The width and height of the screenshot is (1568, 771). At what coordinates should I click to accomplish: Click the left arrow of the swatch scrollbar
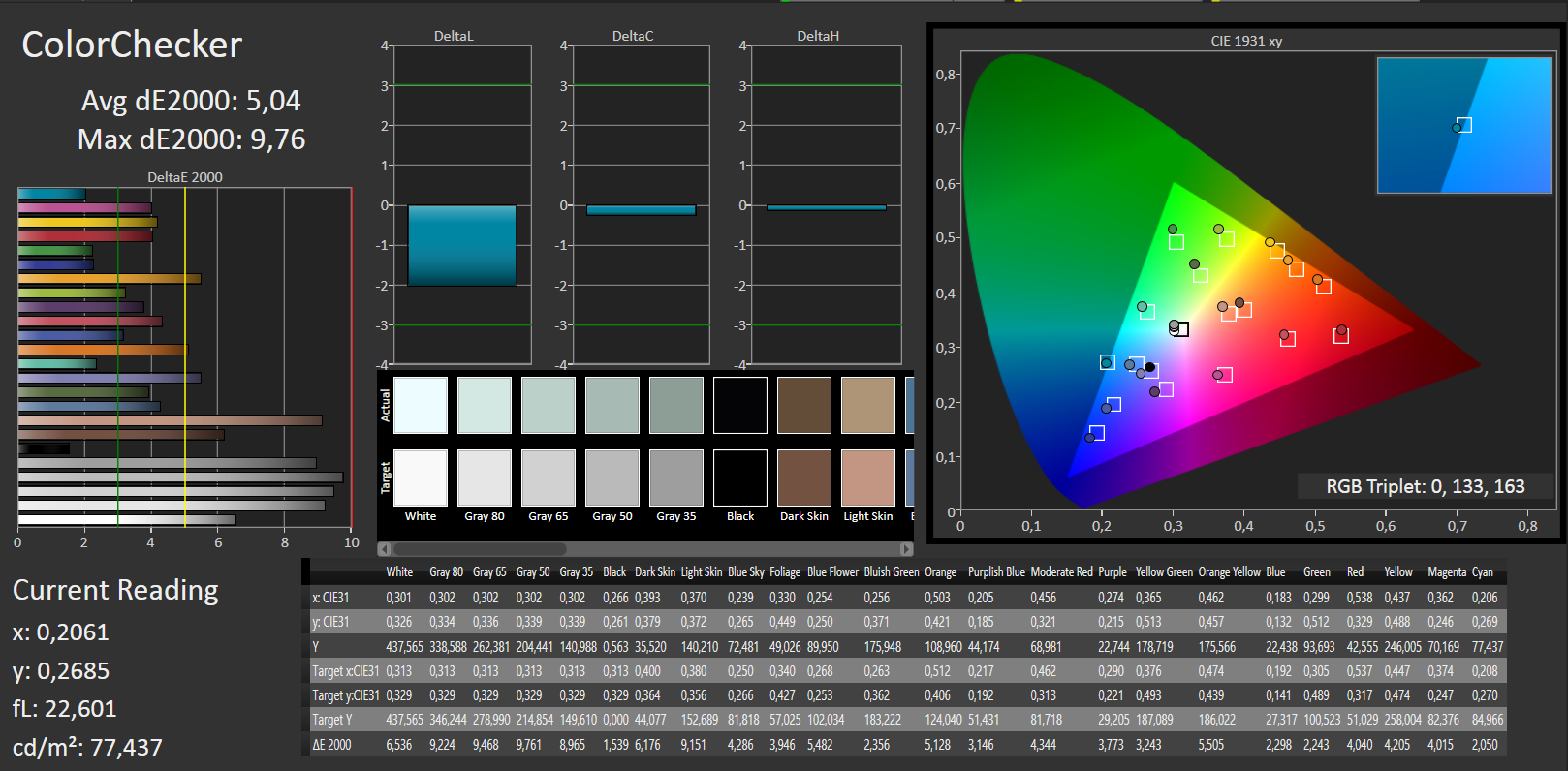tap(385, 549)
